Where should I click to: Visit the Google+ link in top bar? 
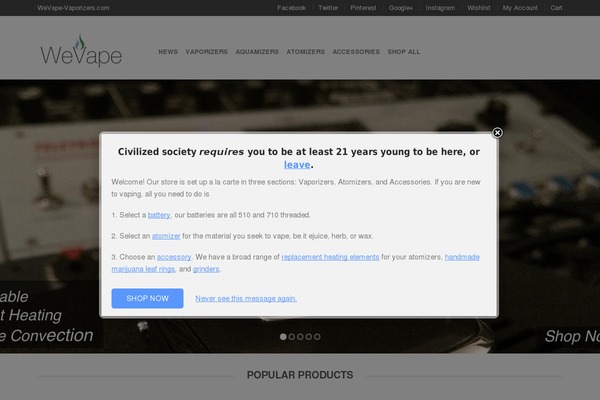(401, 8)
